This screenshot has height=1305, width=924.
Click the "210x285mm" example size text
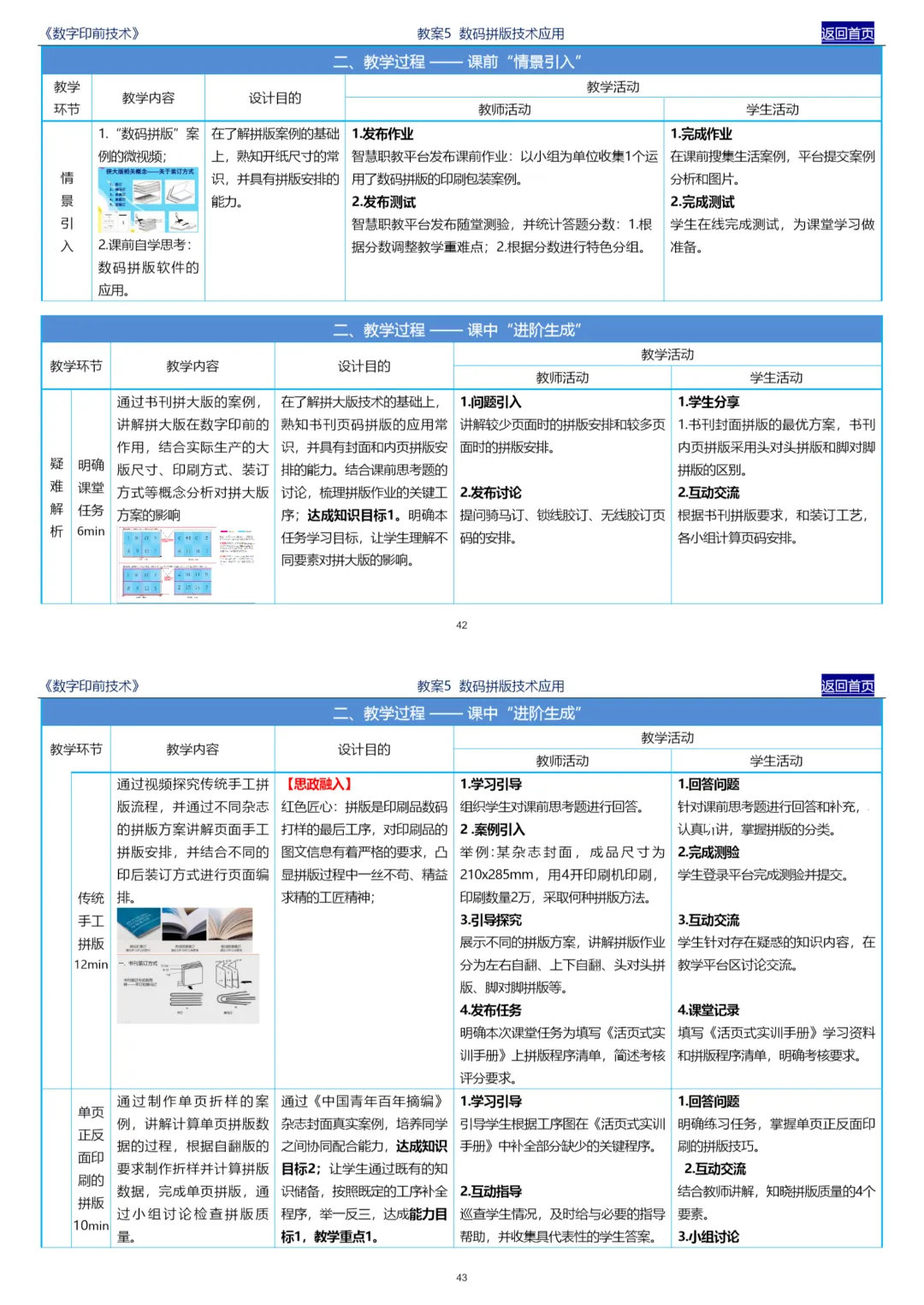(497, 875)
